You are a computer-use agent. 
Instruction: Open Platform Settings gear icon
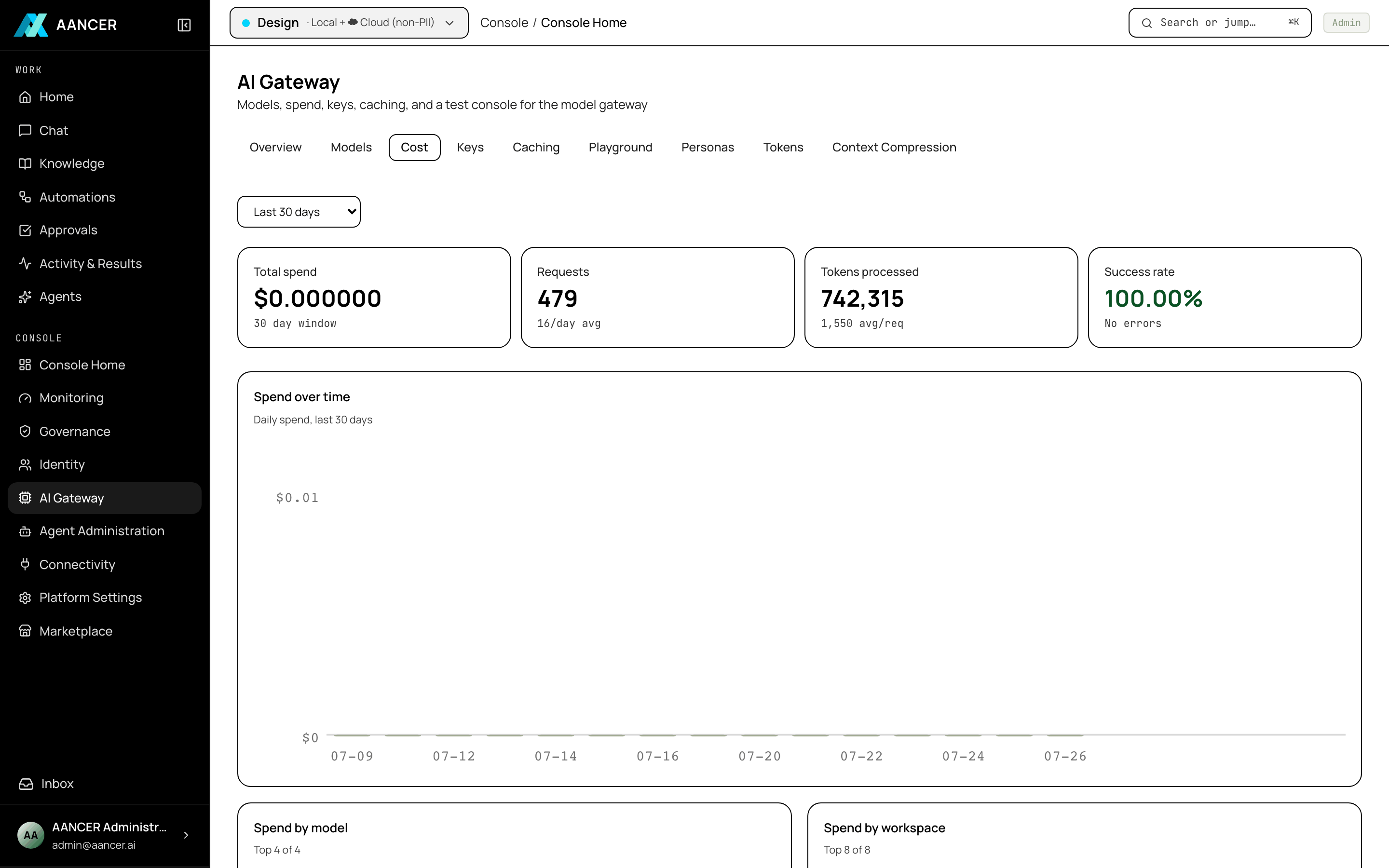pos(25,597)
